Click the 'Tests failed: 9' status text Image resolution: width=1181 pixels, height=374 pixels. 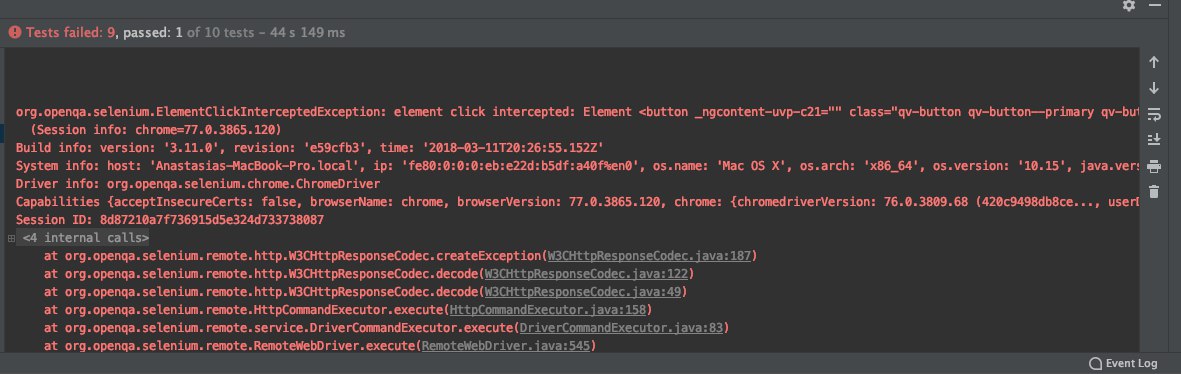[71, 32]
